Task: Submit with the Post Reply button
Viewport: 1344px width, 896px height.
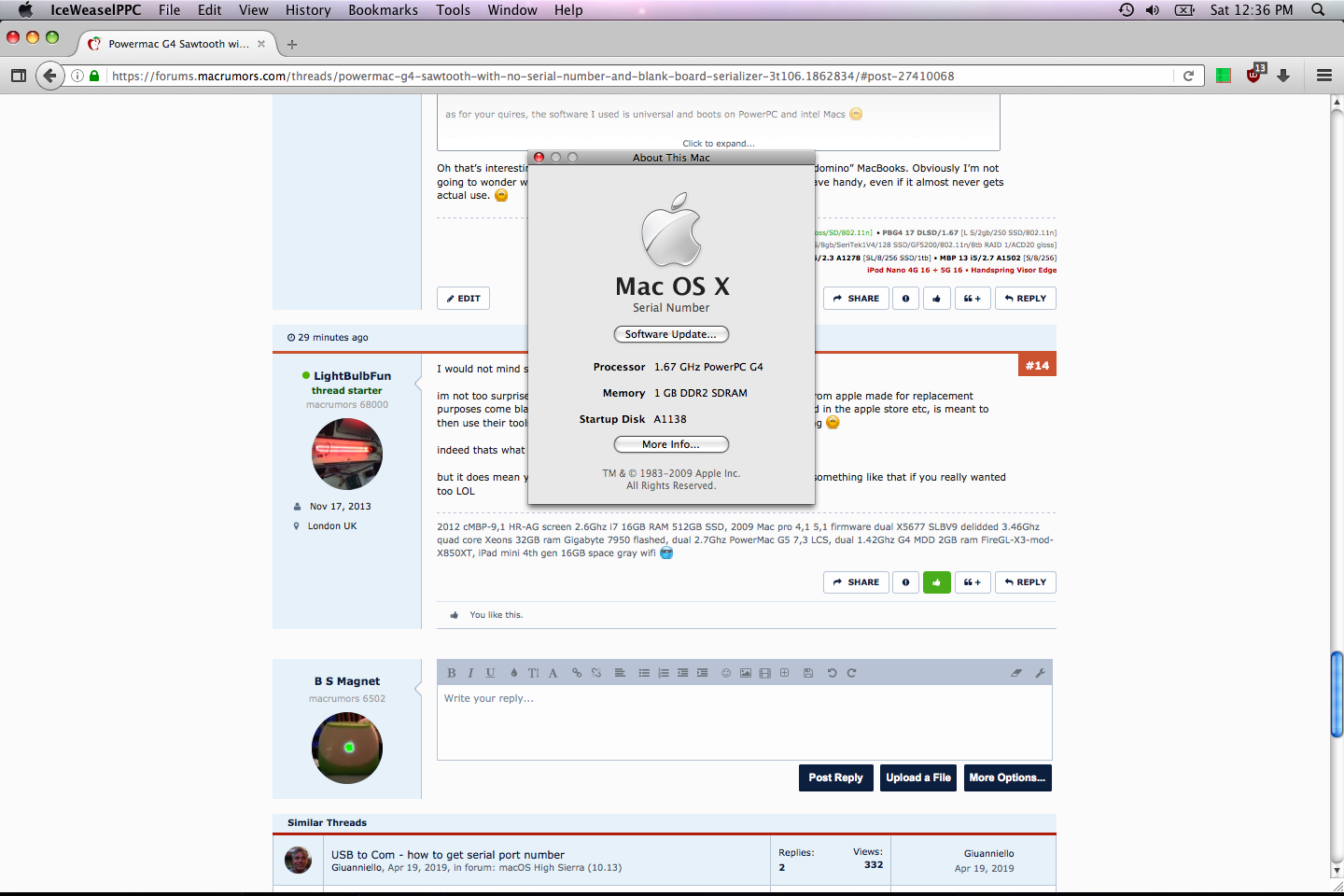Action: pos(835,777)
